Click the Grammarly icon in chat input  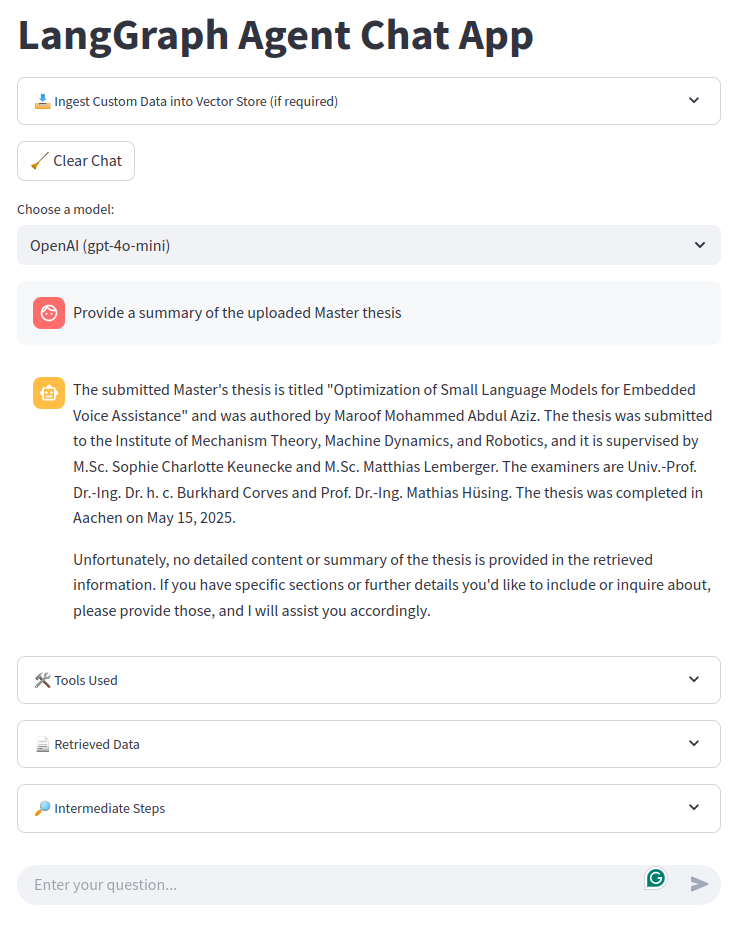click(x=655, y=877)
